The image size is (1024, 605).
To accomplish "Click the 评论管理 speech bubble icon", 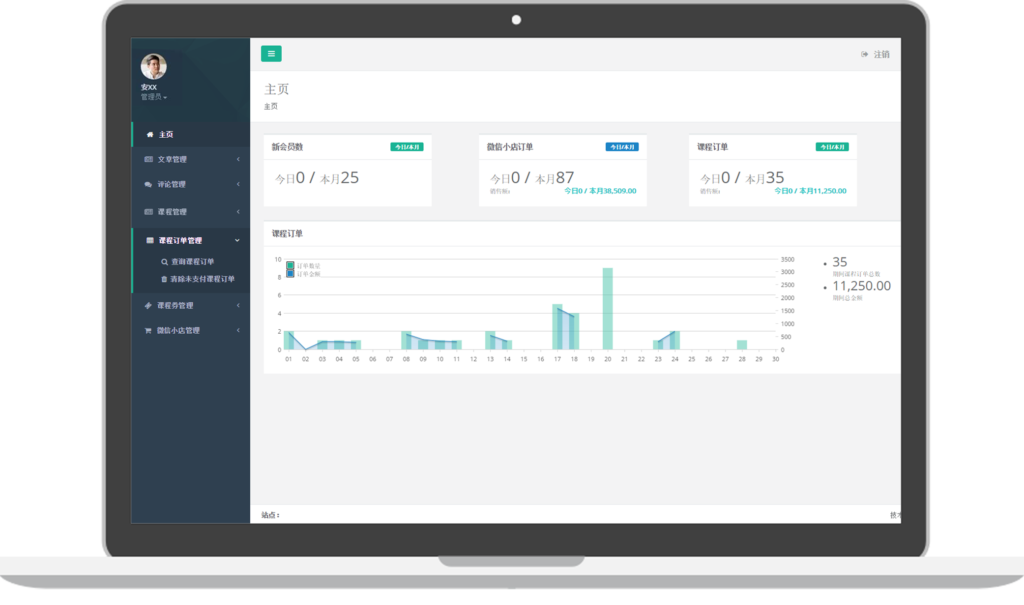I will point(148,184).
